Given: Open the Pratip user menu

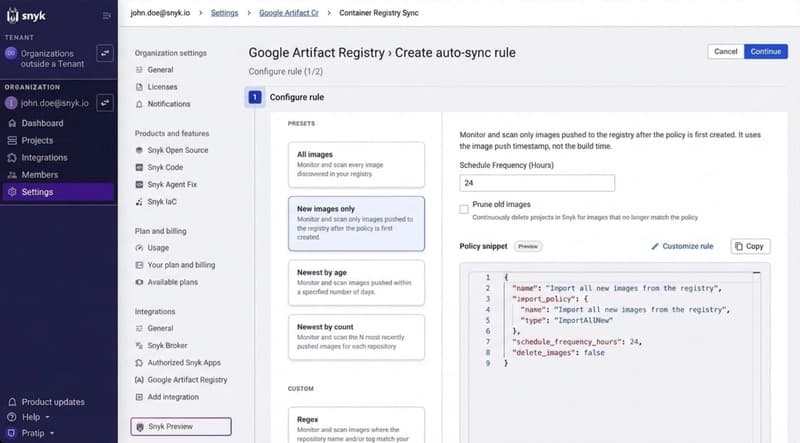Looking at the screenshot, I should tap(32, 433).
